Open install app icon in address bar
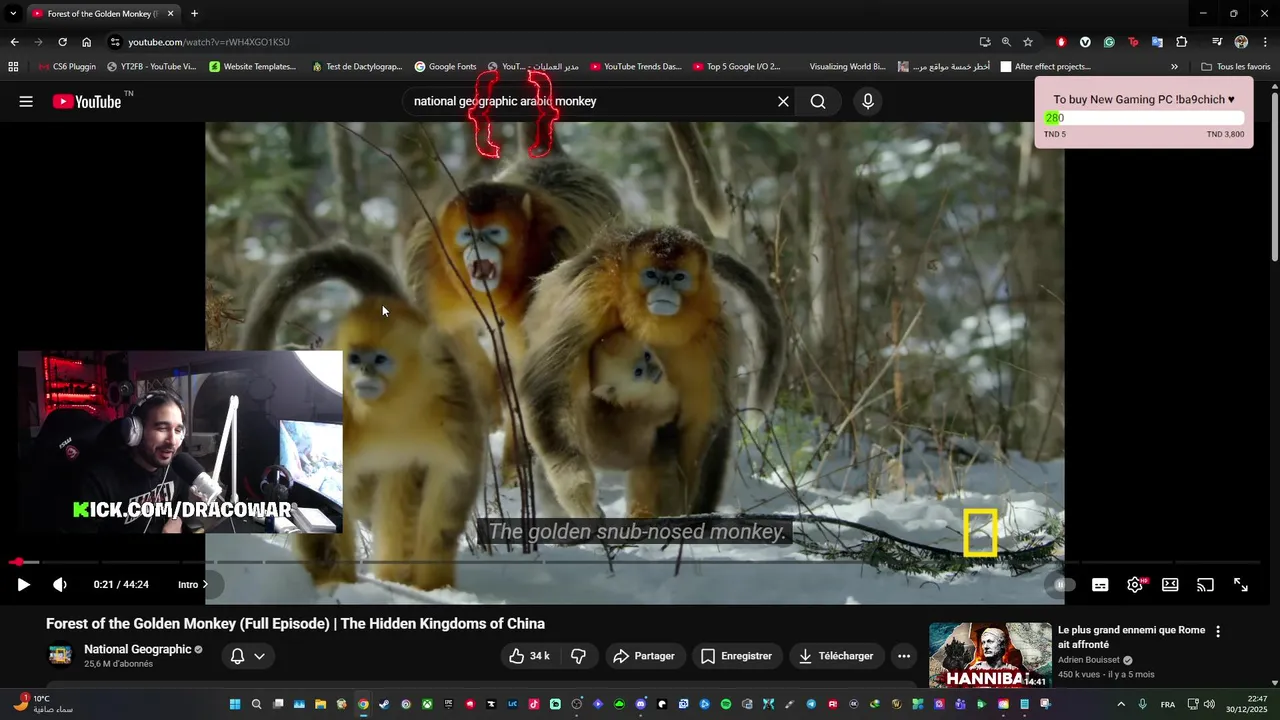 pos(985,42)
